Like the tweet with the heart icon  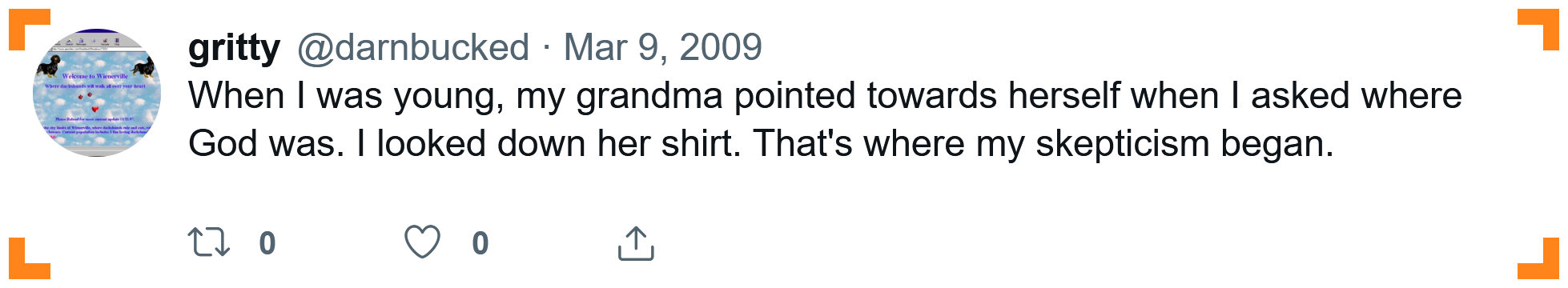pos(422,242)
